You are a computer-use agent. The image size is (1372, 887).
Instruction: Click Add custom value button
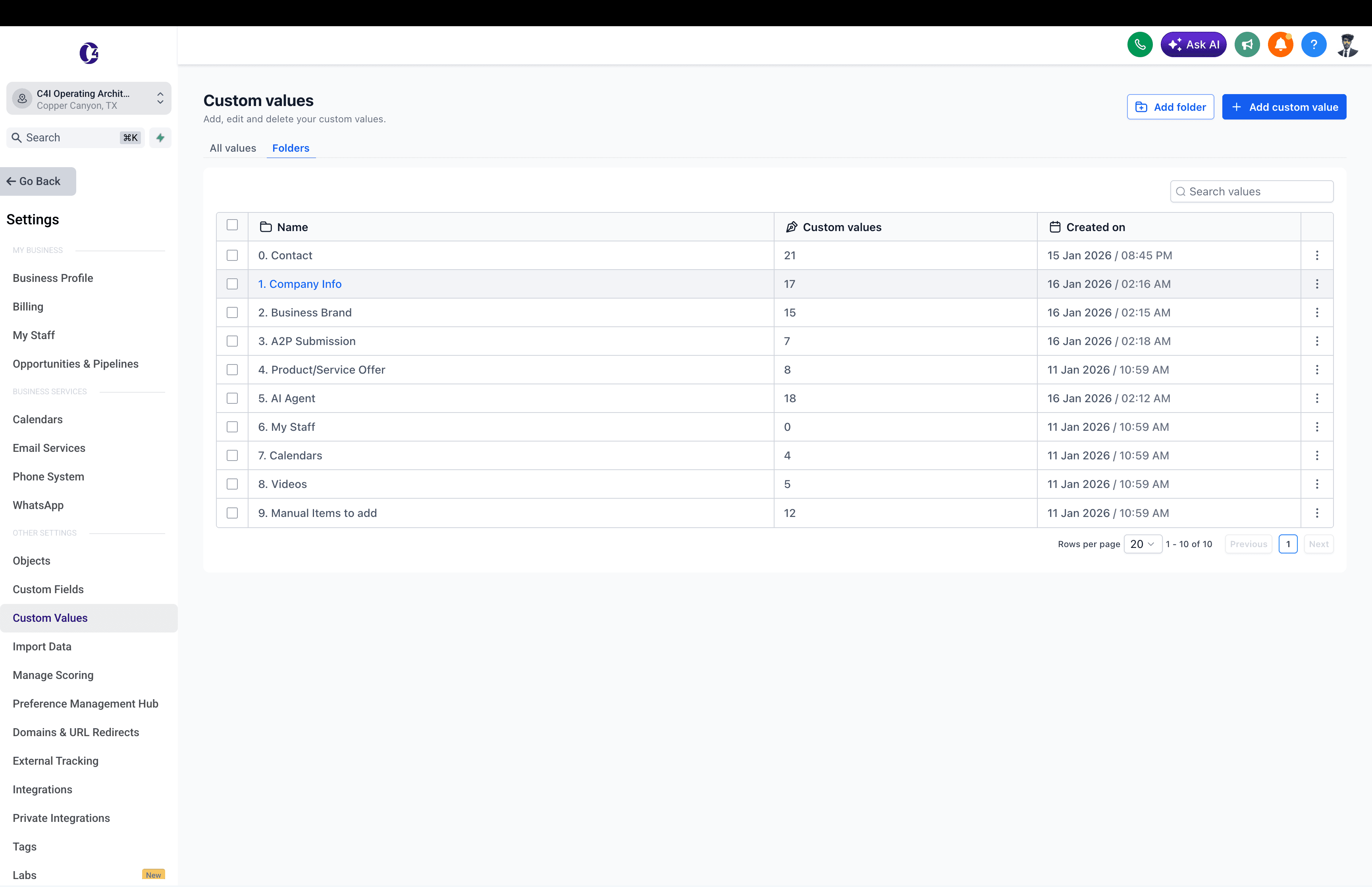(1284, 107)
